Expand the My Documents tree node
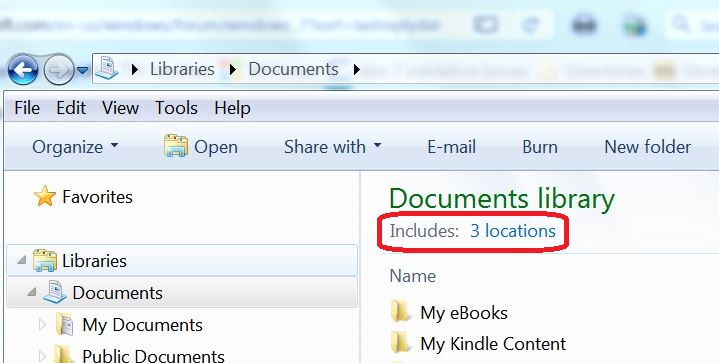The image size is (719, 363). point(42,324)
